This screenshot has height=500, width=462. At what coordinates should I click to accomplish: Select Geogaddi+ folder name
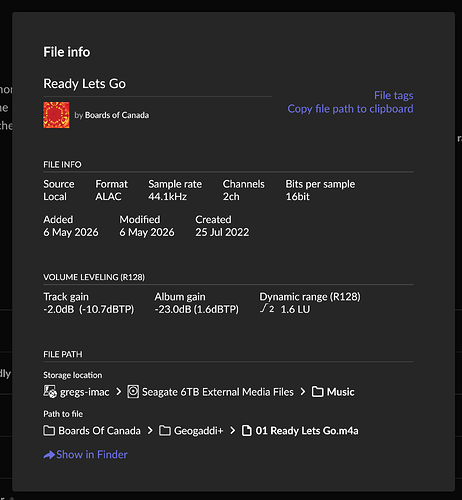[198, 431]
